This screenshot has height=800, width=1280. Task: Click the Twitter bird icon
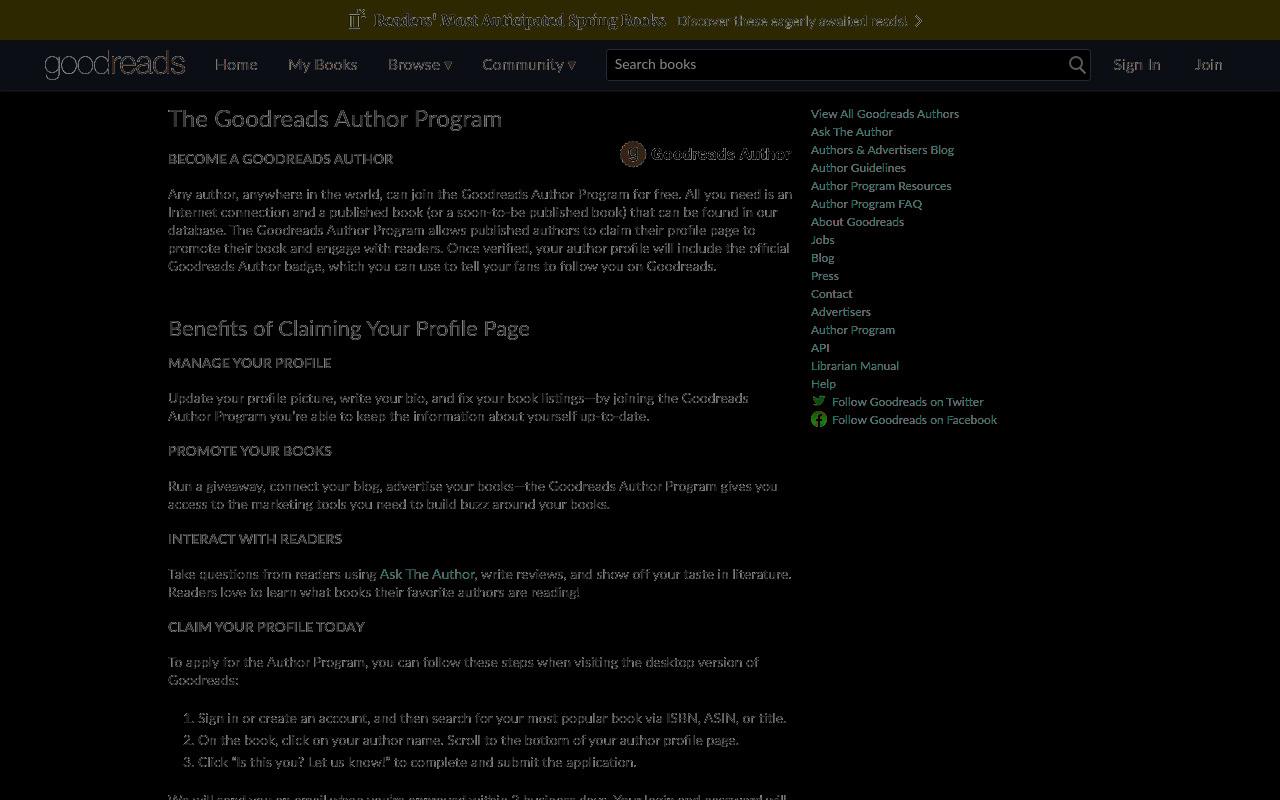(x=819, y=401)
